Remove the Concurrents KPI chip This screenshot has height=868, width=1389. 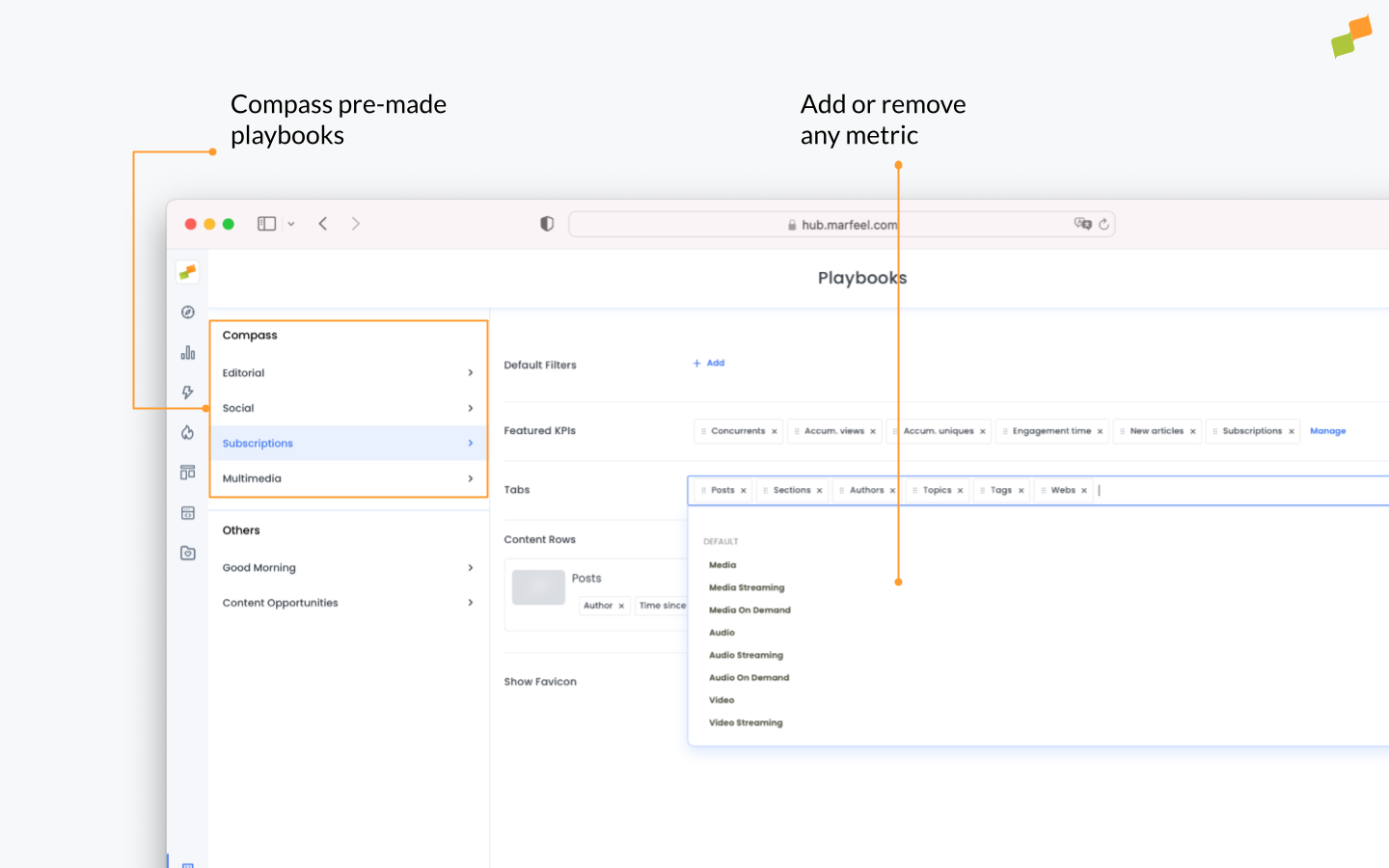pos(775,432)
